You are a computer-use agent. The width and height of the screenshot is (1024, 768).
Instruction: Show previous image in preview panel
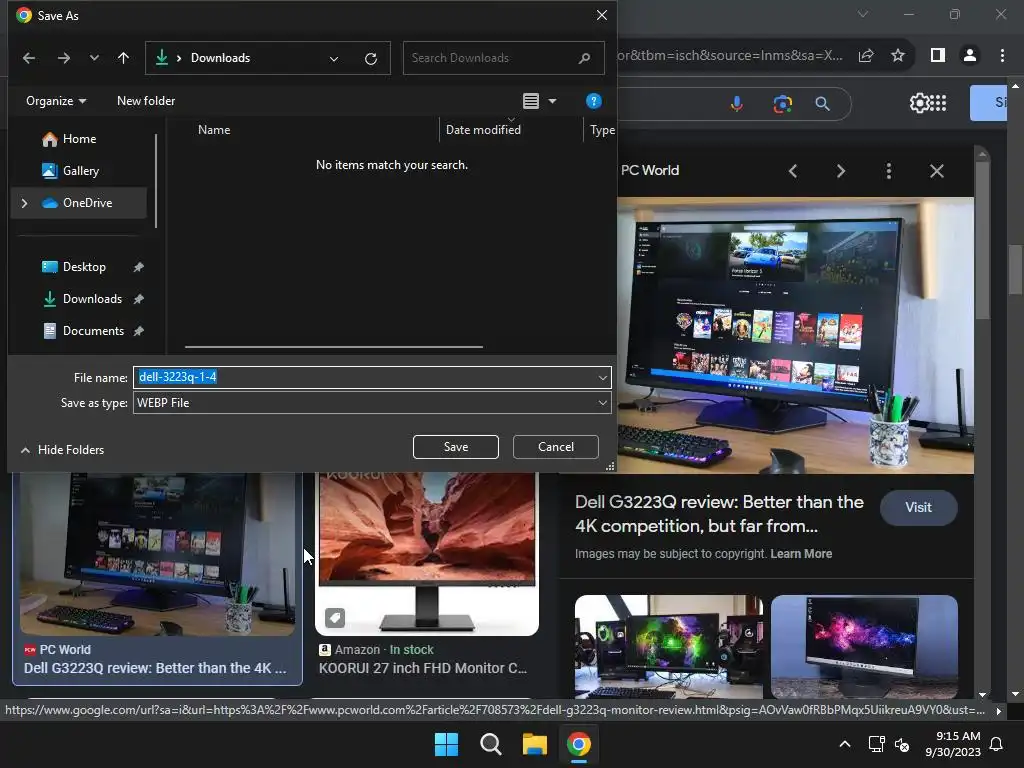pos(793,171)
